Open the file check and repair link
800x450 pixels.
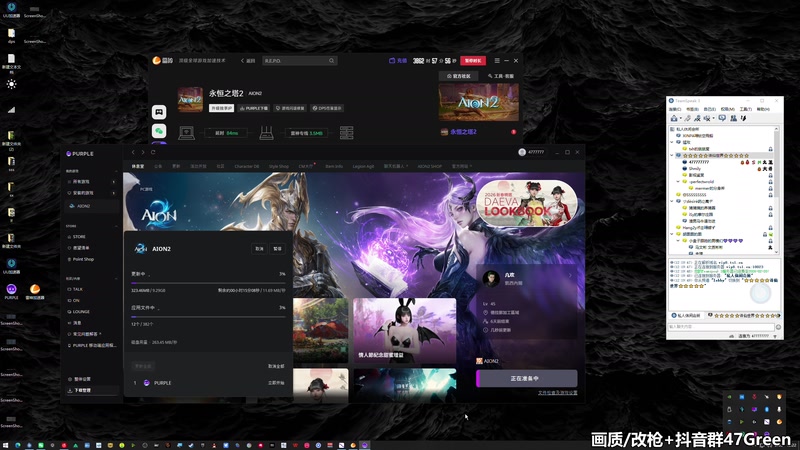coord(558,393)
